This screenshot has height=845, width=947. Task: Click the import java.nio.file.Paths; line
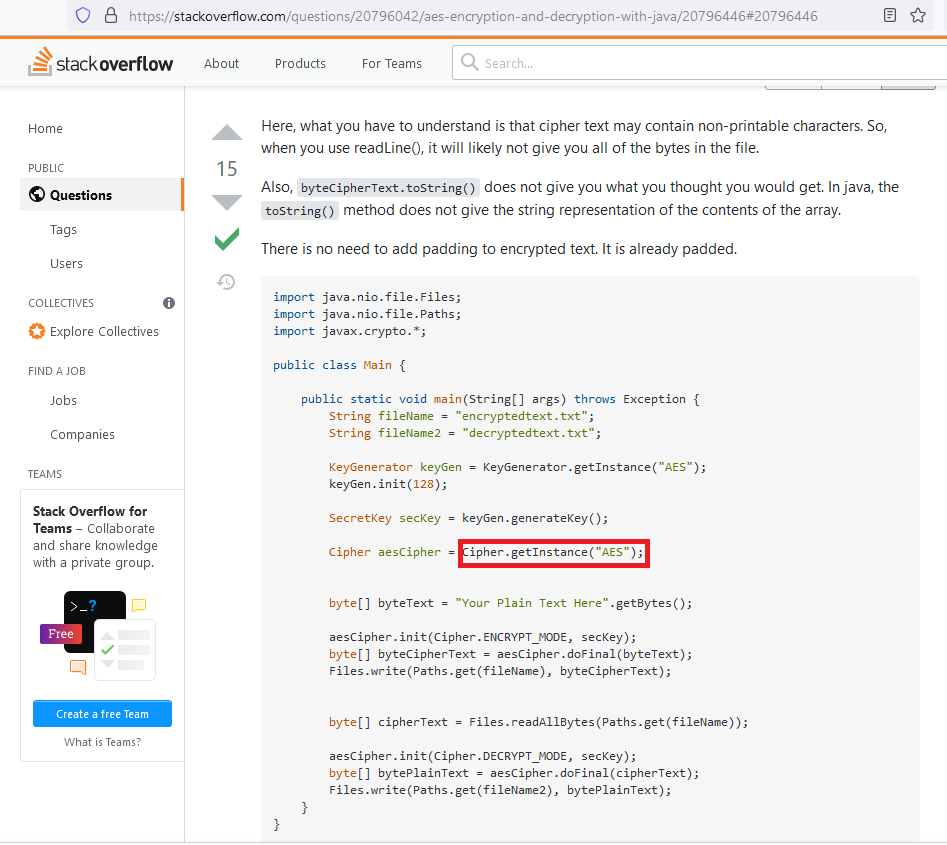(367, 314)
